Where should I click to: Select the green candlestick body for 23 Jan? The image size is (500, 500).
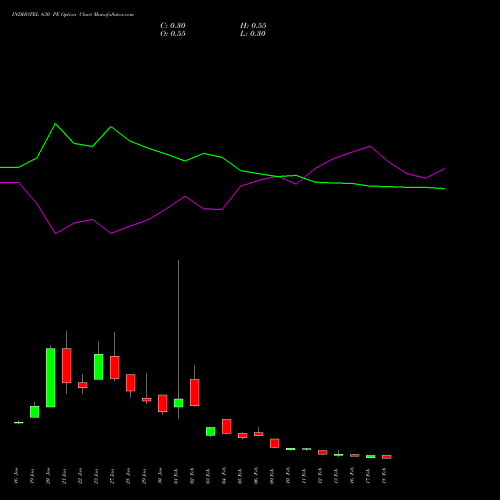[x=99, y=367]
